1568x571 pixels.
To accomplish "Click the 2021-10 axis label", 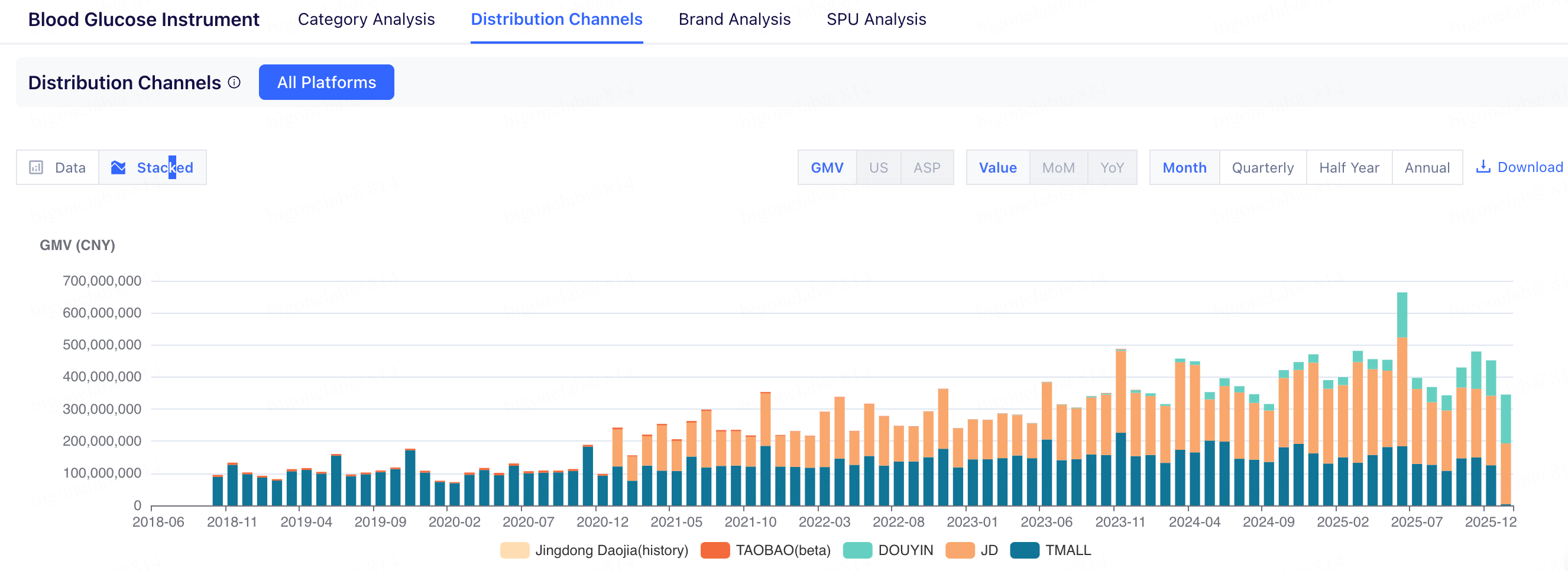I will (750, 522).
